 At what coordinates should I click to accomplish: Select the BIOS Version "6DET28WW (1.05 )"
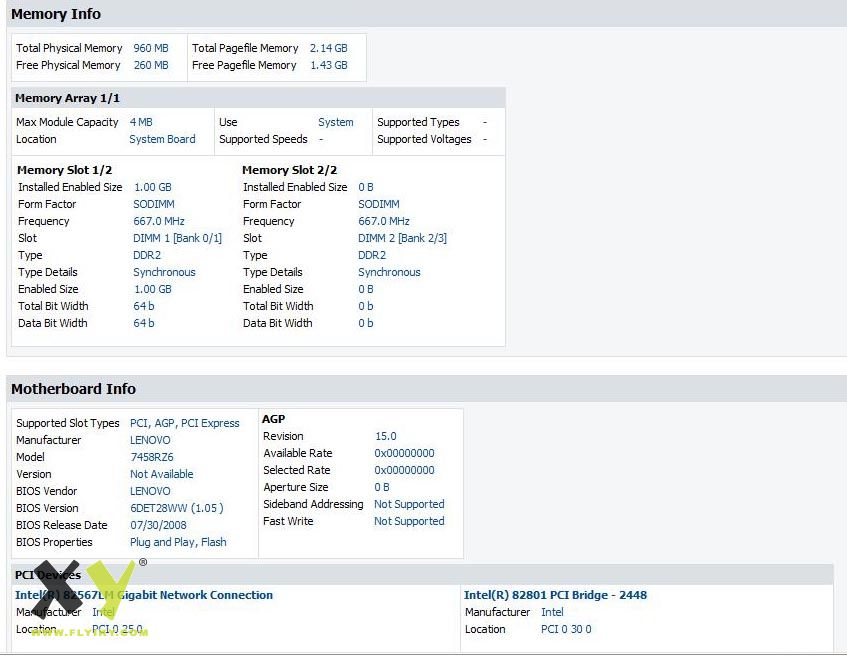pos(177,508)
